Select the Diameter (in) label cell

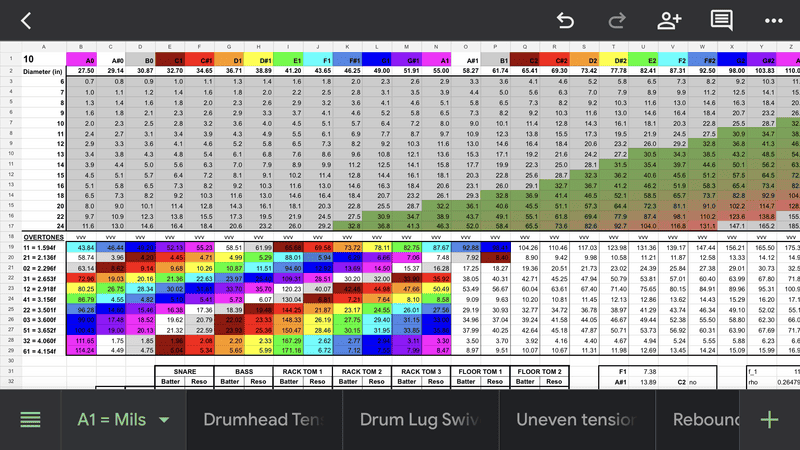[x=42, y=70]
